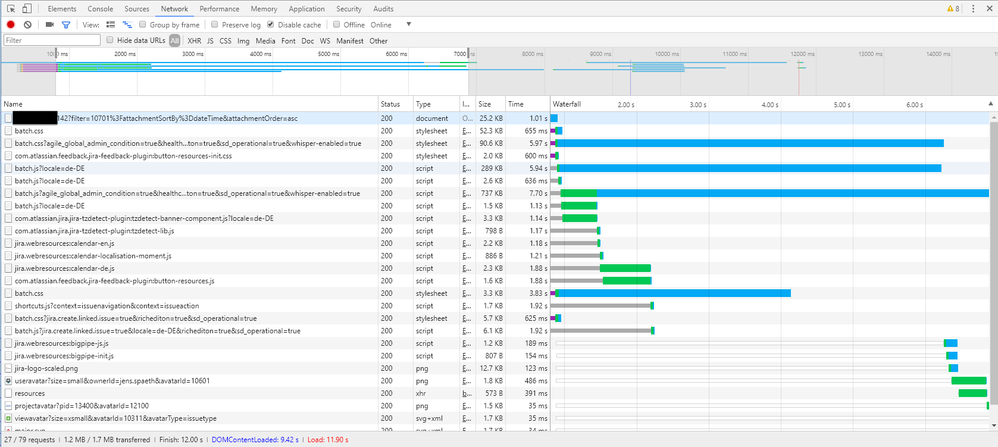Viewport: 998px width, 447px height.
Task: Switch to large request rows view icon
Action: click(111, 25)
